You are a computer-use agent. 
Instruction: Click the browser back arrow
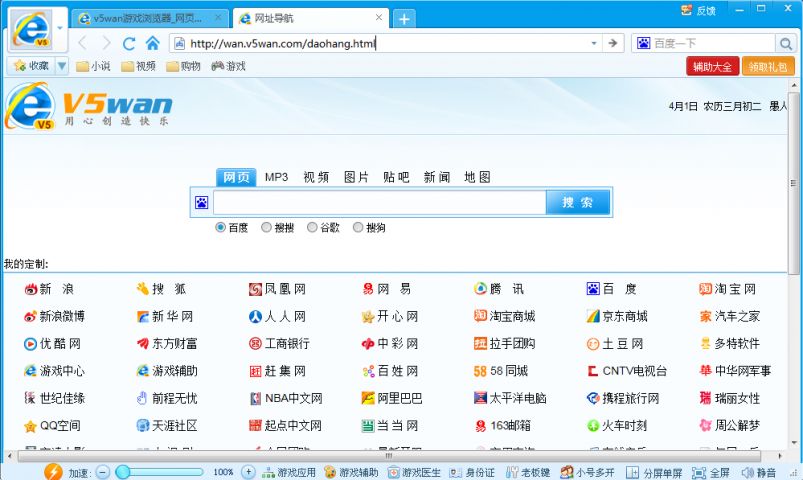[x=83, y=44]
